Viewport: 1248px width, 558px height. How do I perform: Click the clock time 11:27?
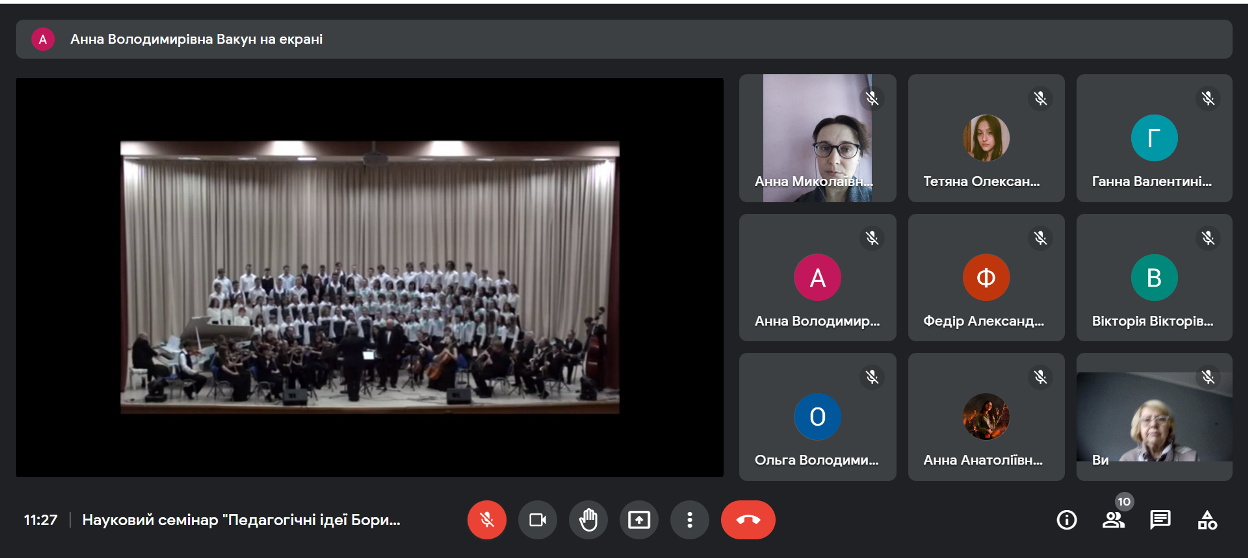pyautogui.click(x=41, y=520)
